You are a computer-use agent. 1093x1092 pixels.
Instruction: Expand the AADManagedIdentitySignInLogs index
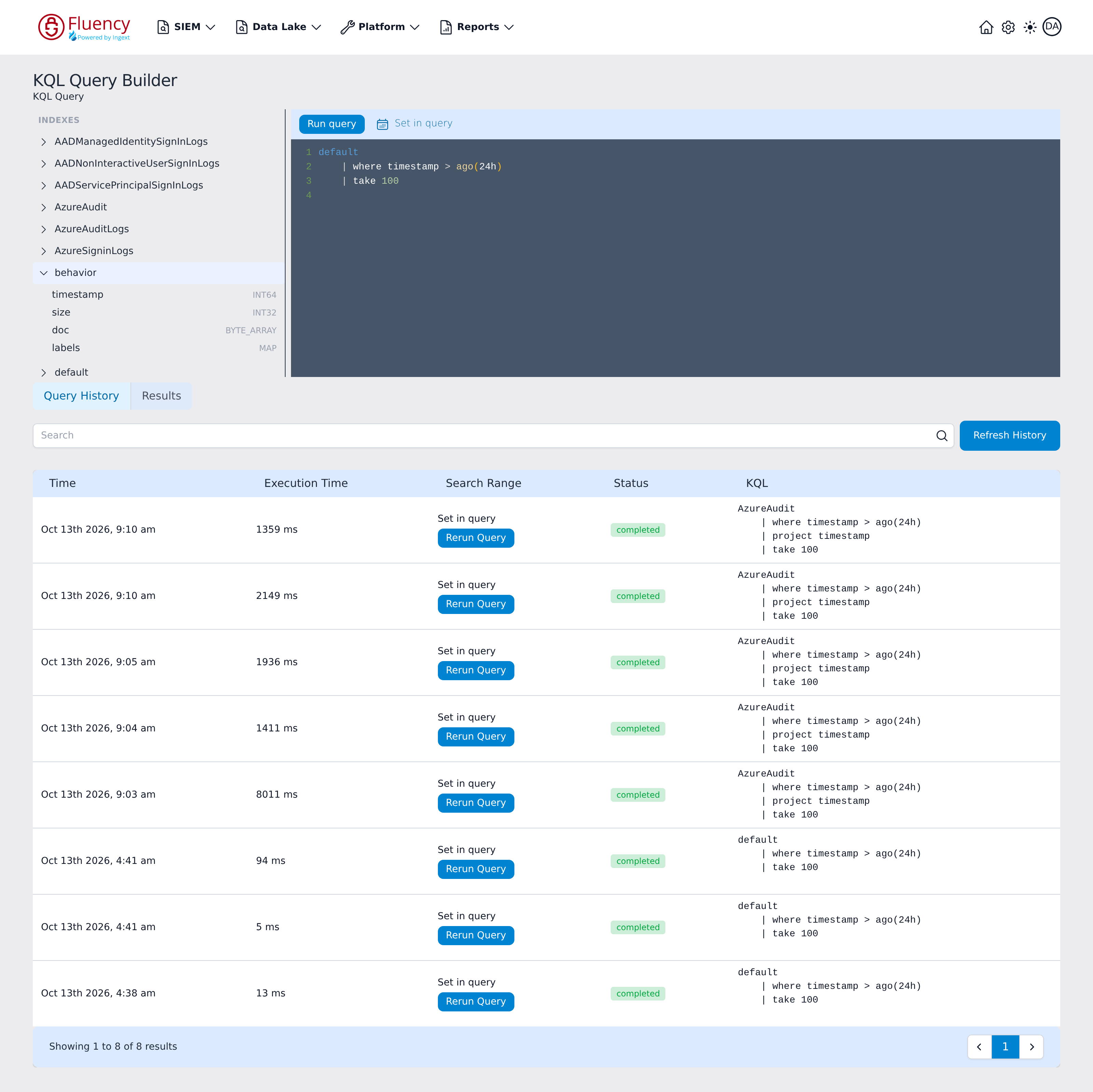coord(158,141)
